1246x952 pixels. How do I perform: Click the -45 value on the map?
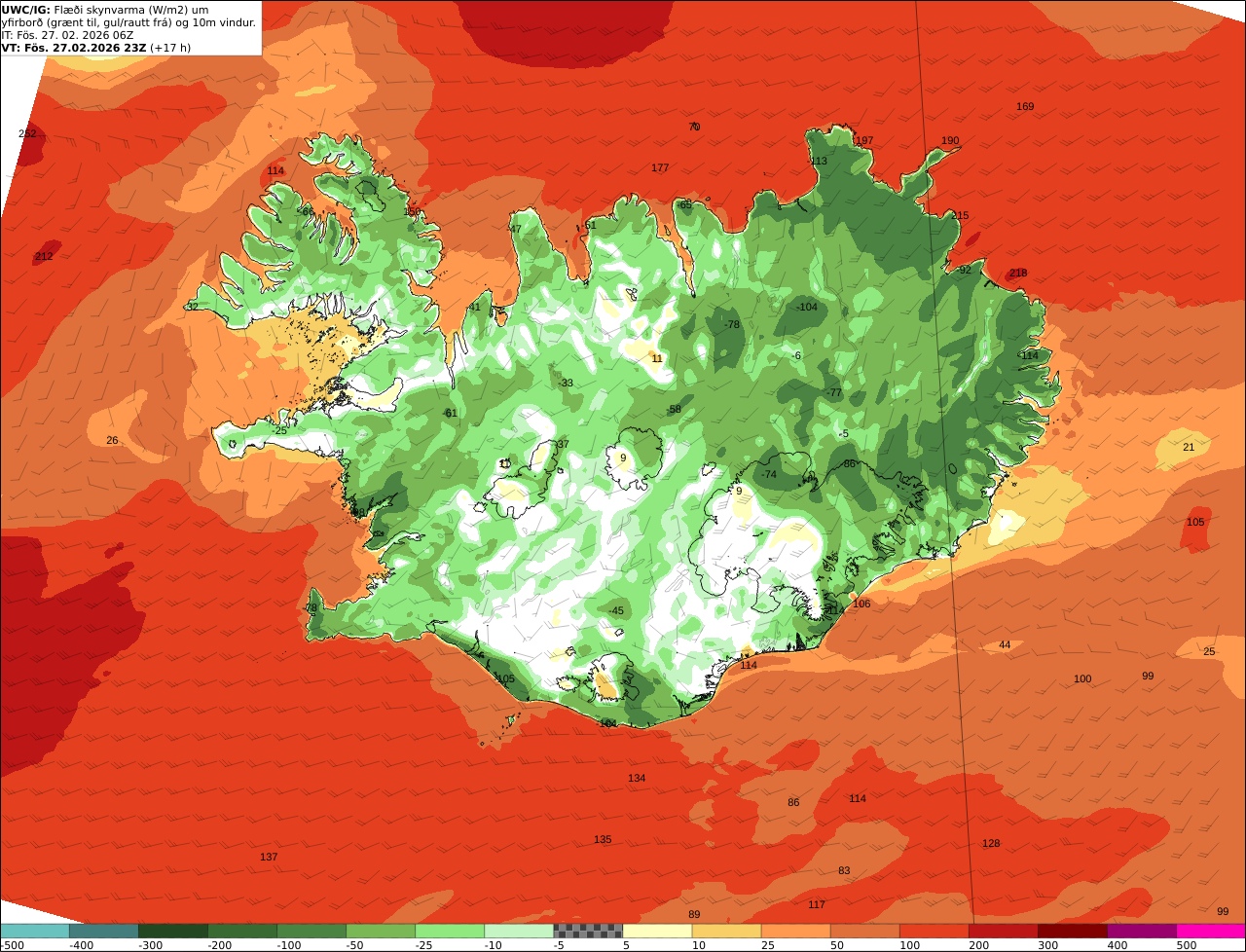click(615, 610)
